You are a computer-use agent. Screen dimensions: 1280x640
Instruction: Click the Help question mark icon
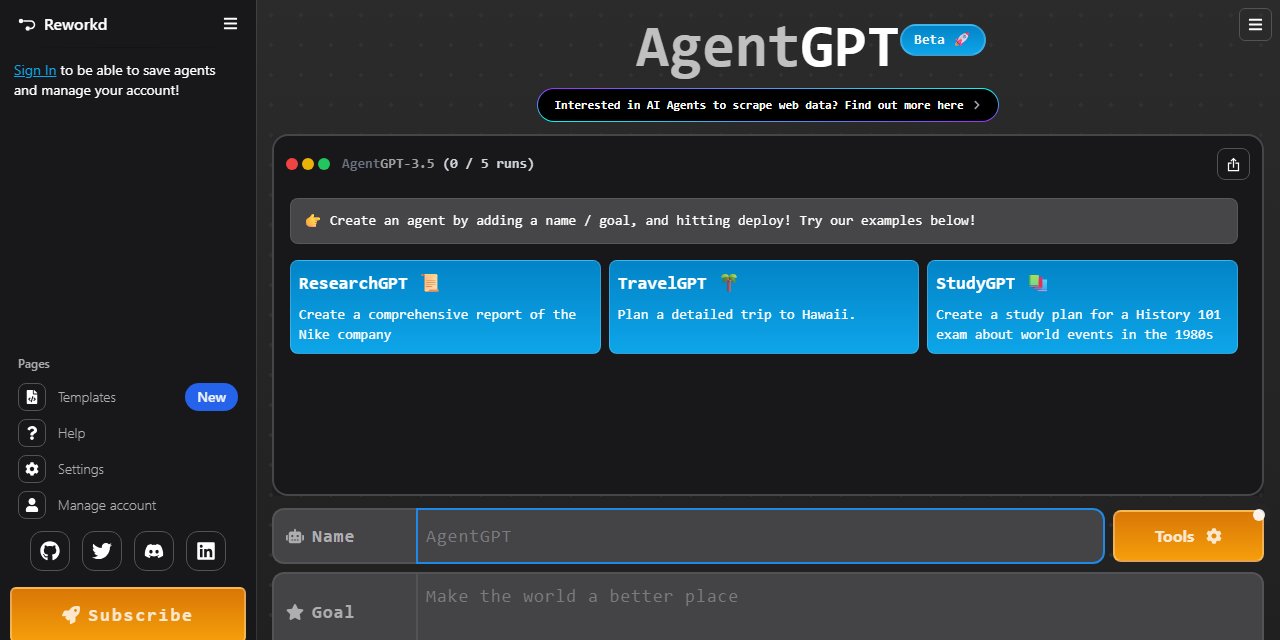coord(32,433)
